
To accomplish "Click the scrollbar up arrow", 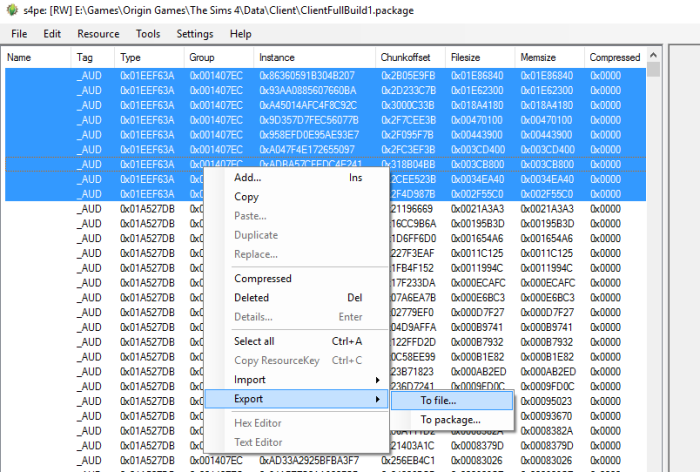I will pyautogui.click(x=653, y=55).
